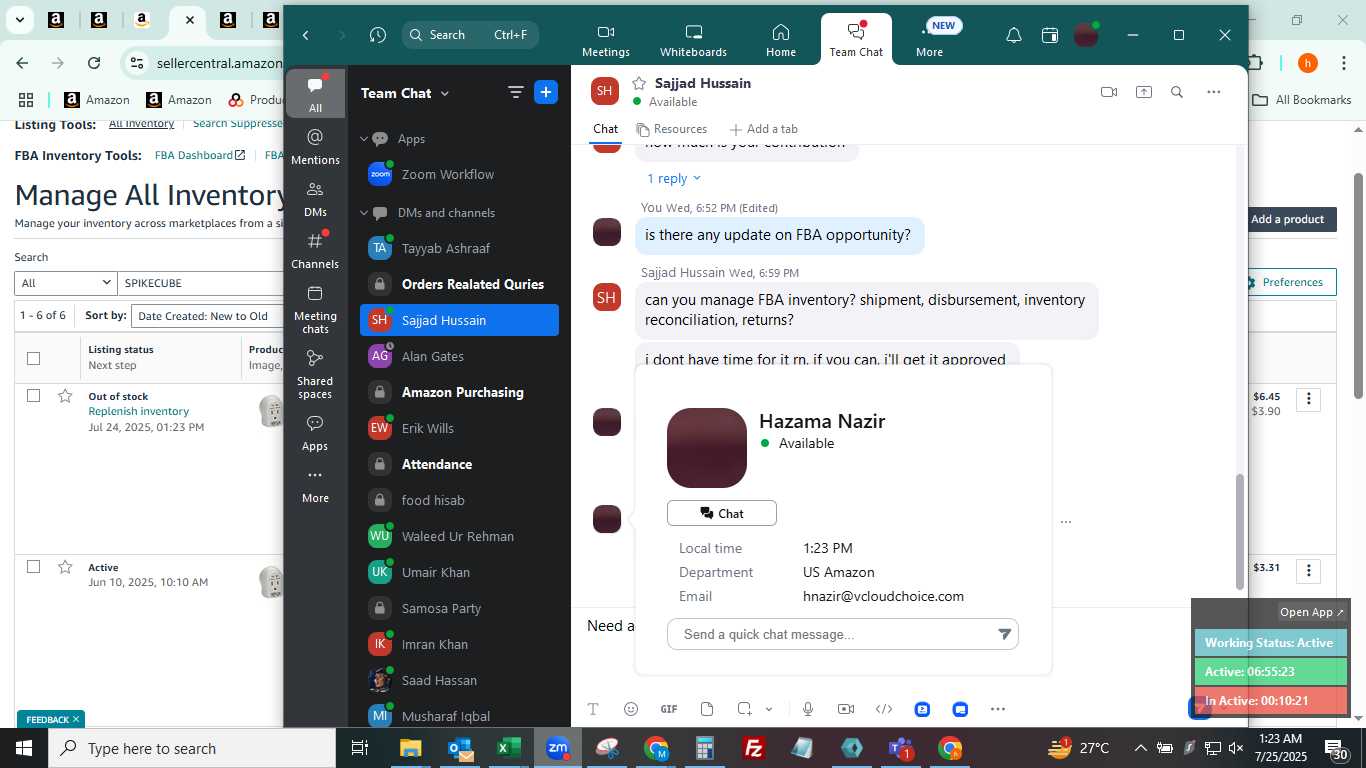The height and width of the screenshot is (768, 1366).
Task: Open All search filter dropdown in Amazon
Action: (x=66, y=283)
